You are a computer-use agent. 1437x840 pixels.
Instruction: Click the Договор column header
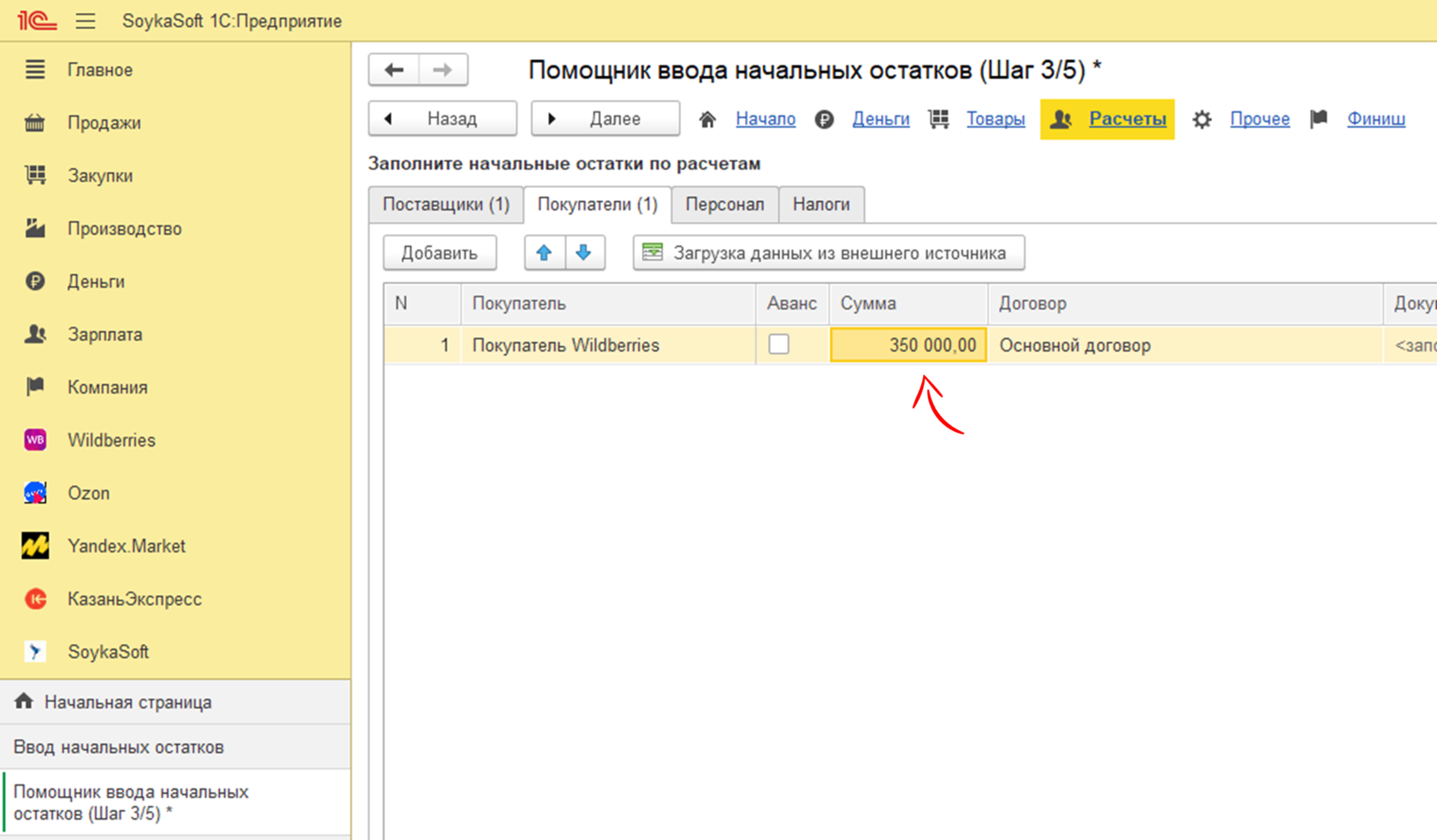click(1186, 304)
